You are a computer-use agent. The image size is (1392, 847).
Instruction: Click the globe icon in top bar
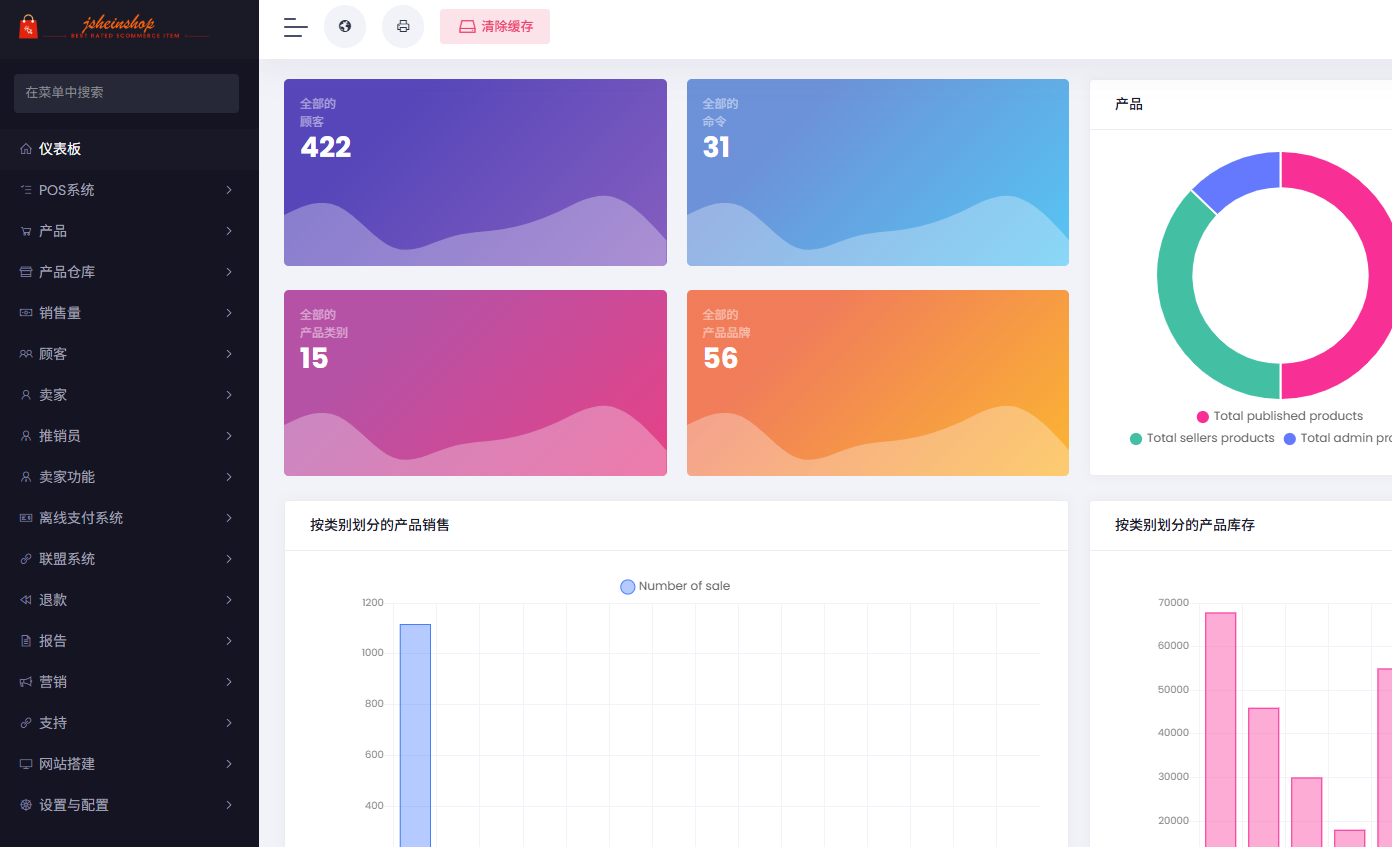point(345,27)
